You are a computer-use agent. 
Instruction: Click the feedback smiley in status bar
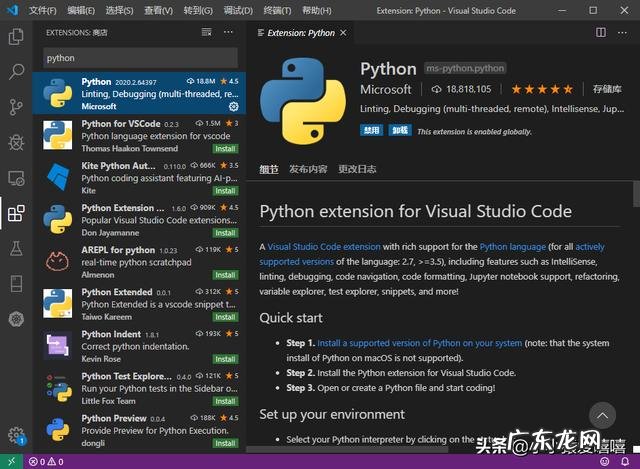click(x=604, y=462)
